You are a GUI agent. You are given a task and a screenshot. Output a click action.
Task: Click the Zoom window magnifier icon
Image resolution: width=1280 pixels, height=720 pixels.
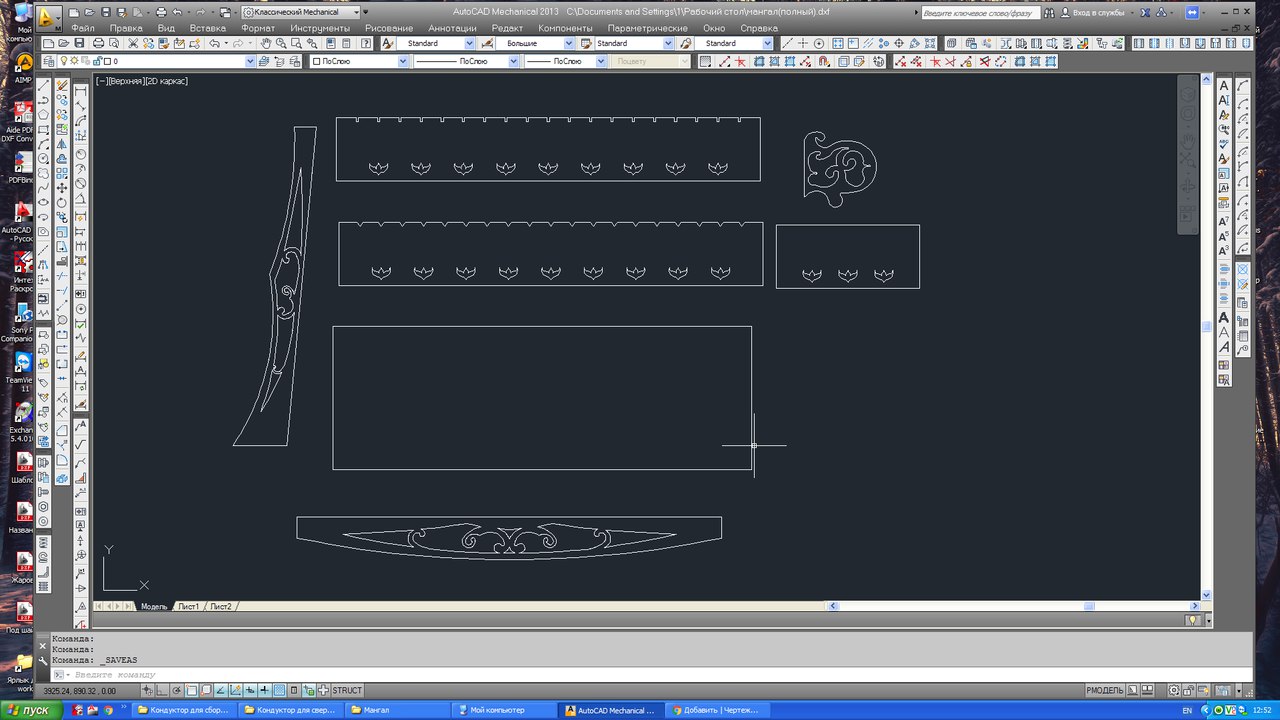pyautogui.click(x=297, y=44)
